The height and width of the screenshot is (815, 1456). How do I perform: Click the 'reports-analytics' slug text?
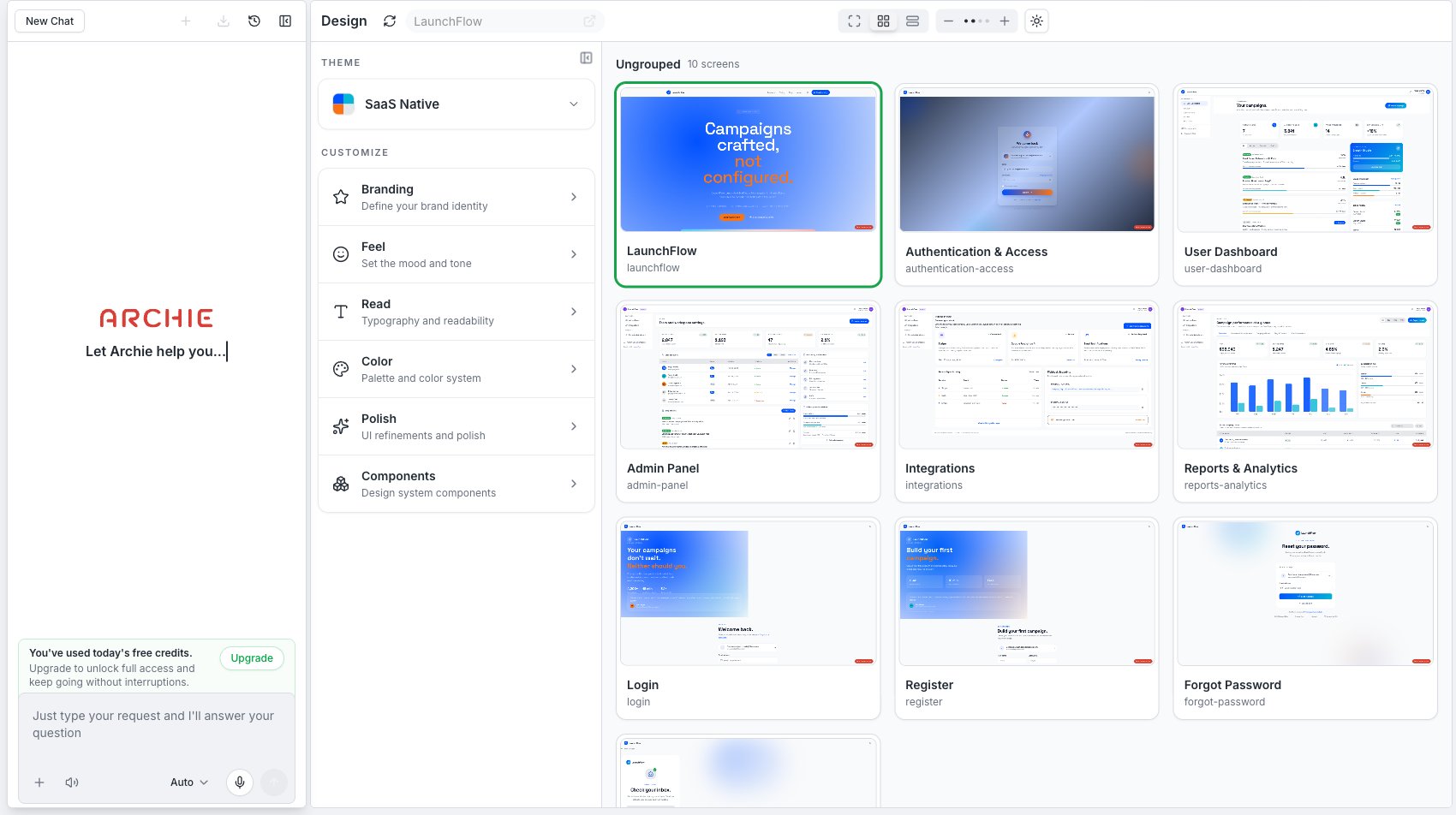(x=1225, y=485)
